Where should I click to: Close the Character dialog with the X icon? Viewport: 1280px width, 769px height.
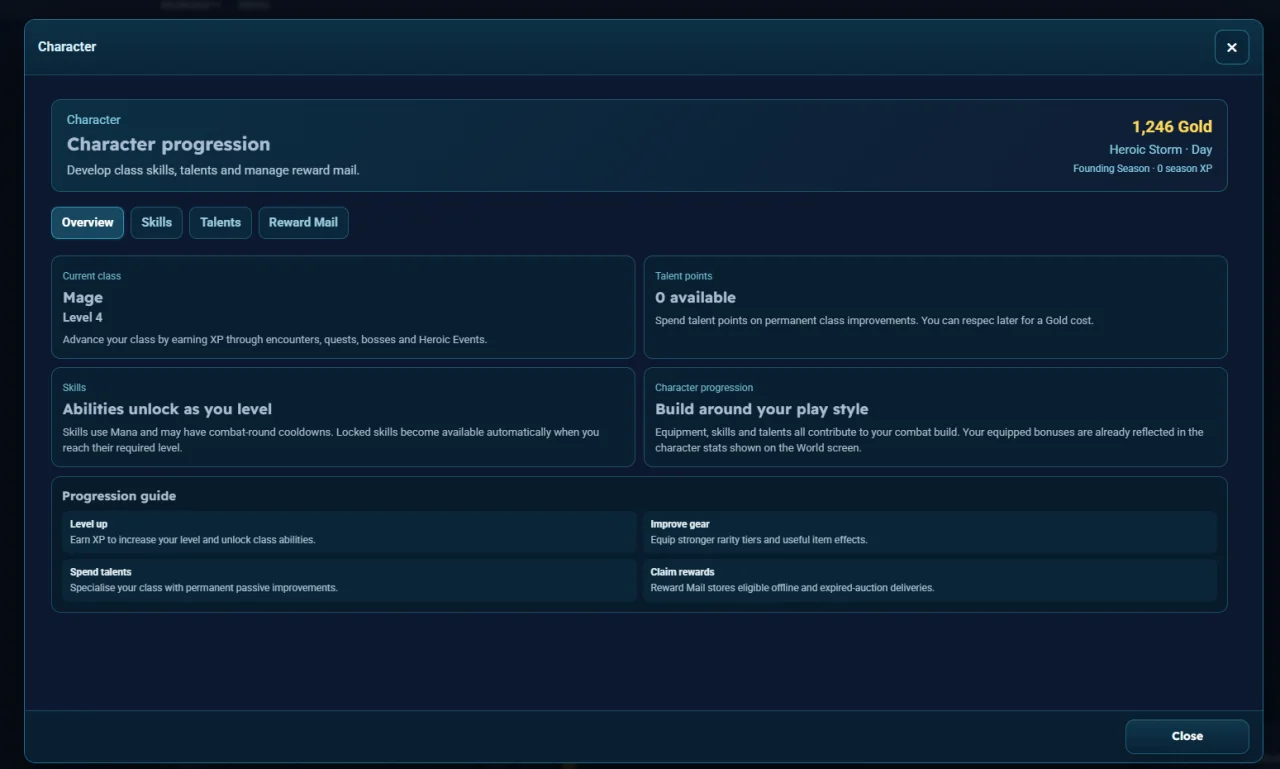coord(1231,47)
